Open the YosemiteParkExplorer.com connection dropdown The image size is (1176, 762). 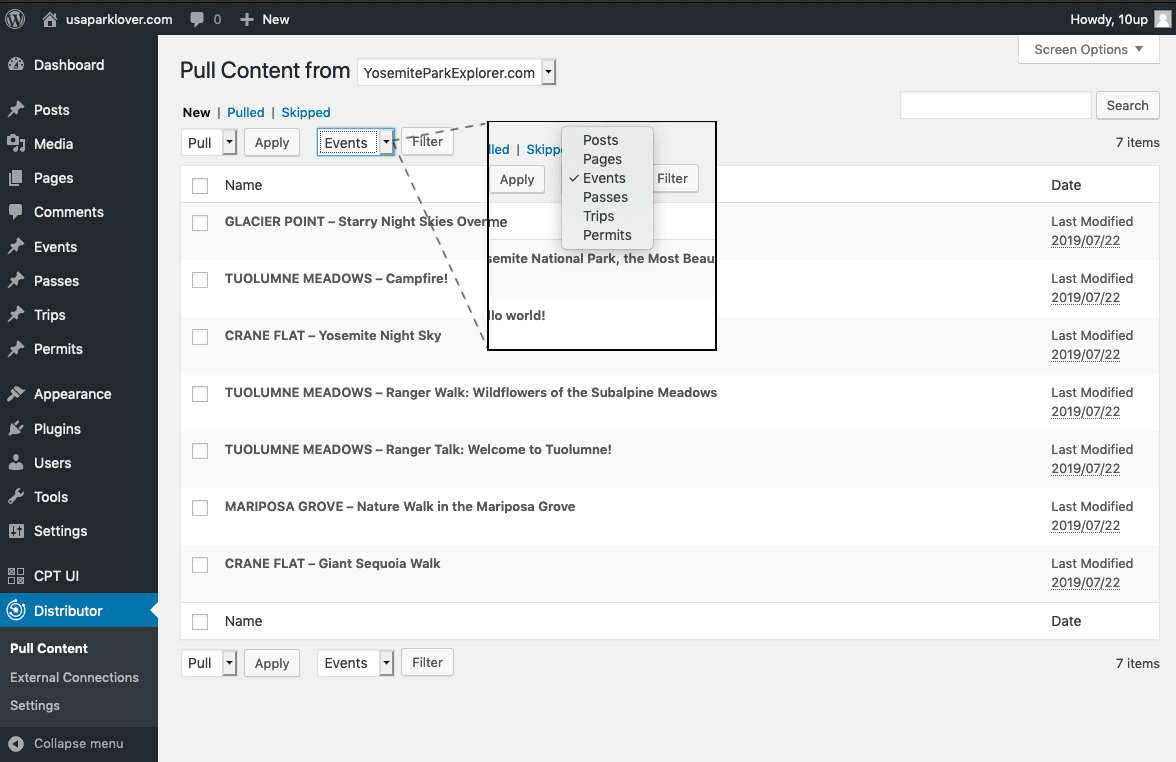coord(457,73)
